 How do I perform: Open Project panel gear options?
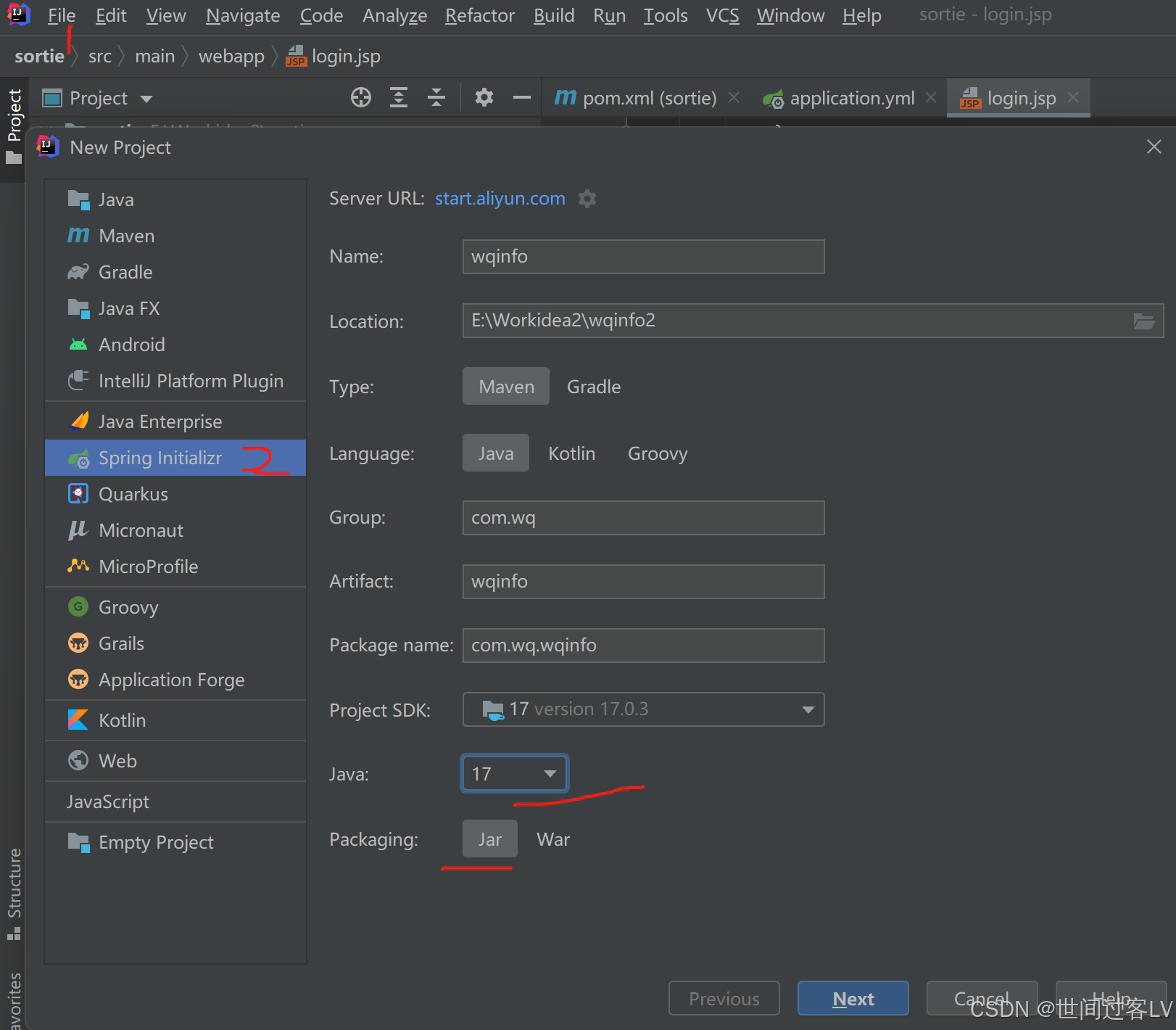point(484,97)
